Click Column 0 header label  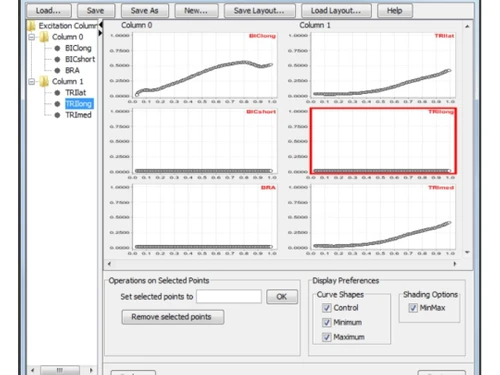(137, 25)
